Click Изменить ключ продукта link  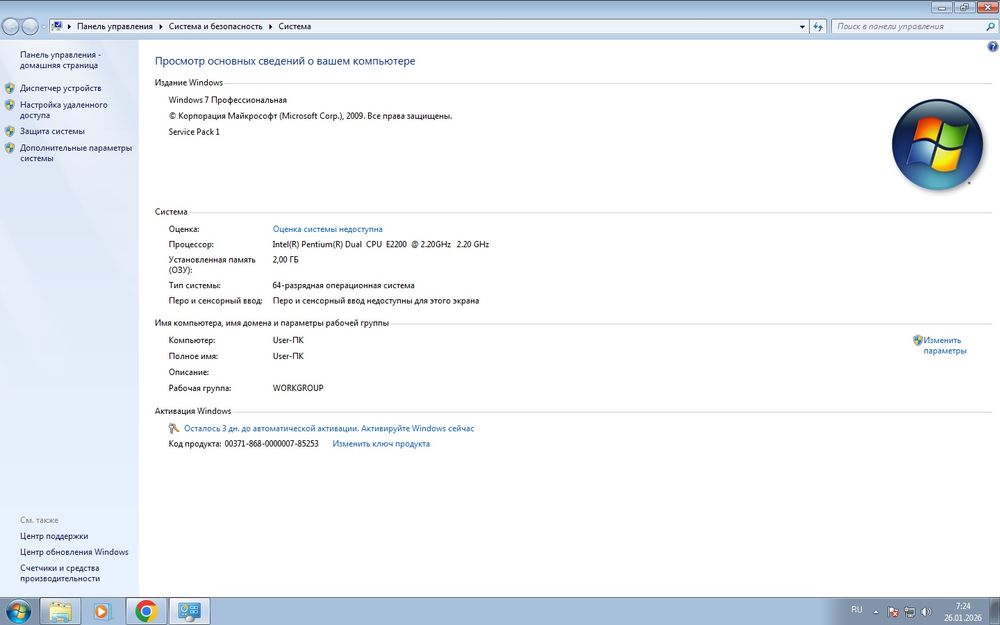coord(381,444)
